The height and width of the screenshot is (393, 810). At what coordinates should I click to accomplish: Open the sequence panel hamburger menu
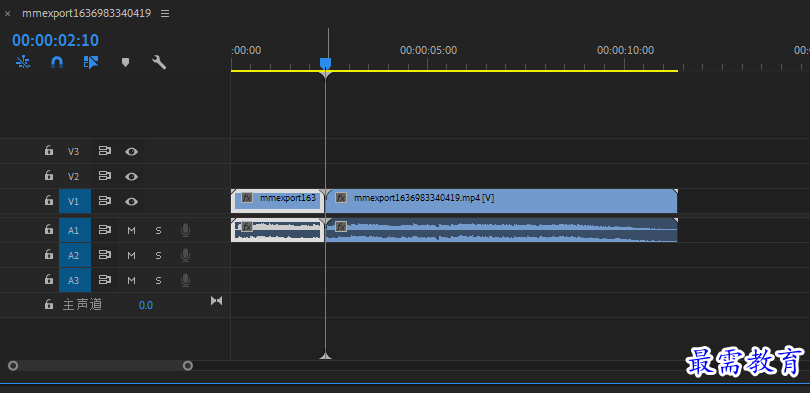(x=165, y=14)
